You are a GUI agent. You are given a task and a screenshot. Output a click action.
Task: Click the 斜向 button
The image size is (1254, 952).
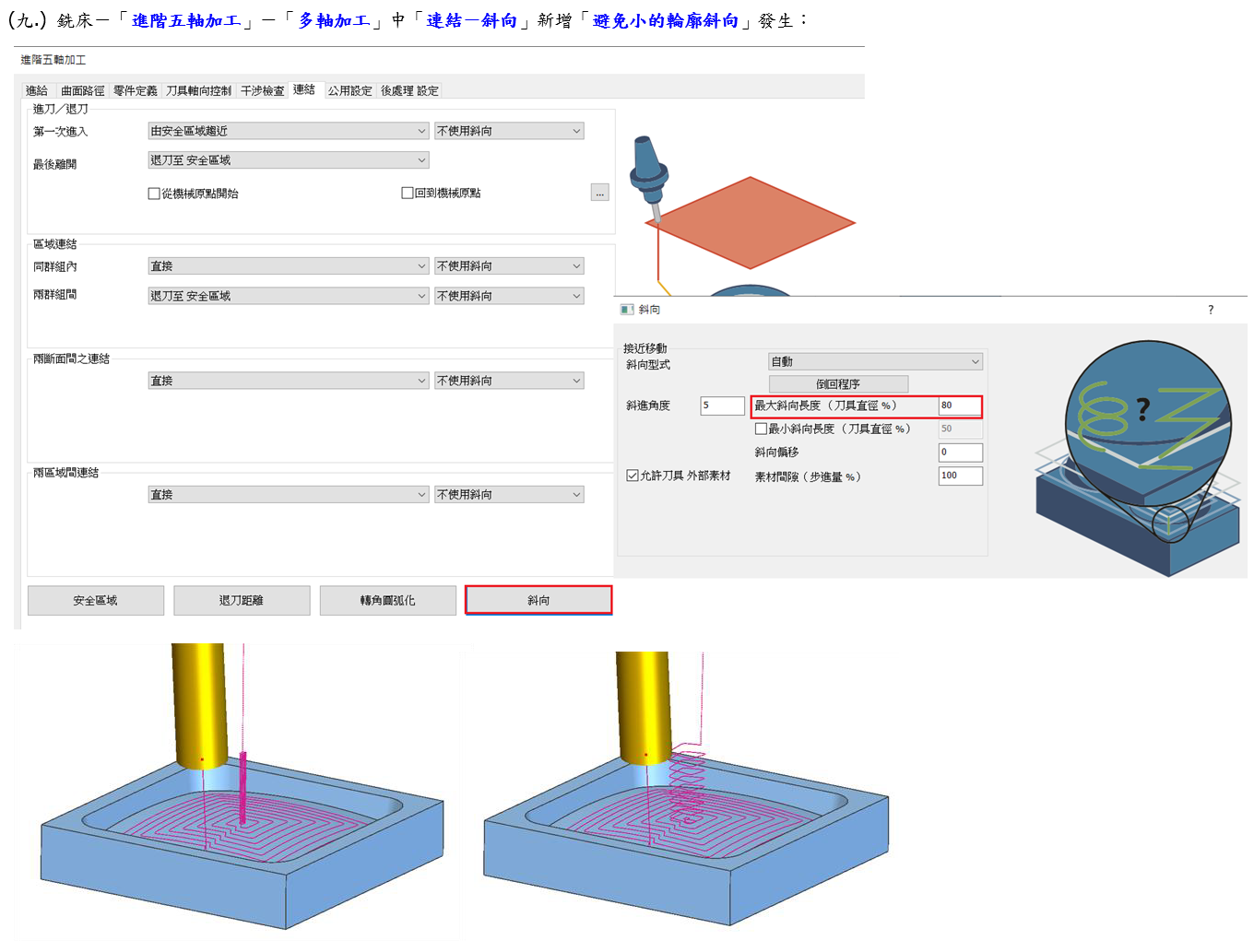pos(538,600)
